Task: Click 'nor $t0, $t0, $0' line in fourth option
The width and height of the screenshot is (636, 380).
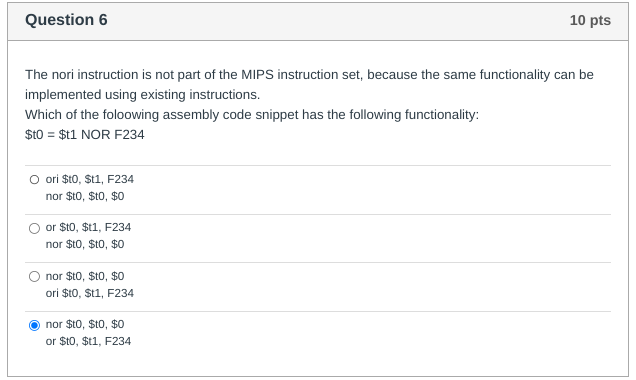Action: [85, 324]
